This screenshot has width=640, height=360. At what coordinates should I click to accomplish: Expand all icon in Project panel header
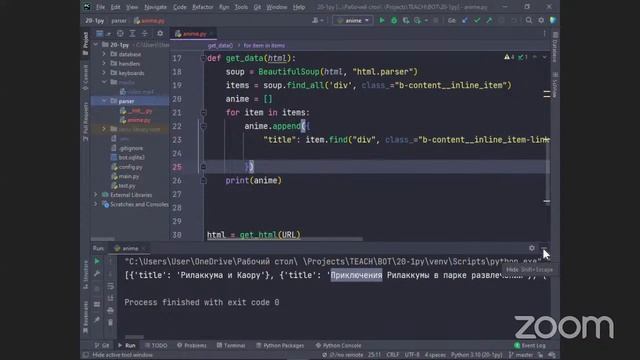click(132, 33)
